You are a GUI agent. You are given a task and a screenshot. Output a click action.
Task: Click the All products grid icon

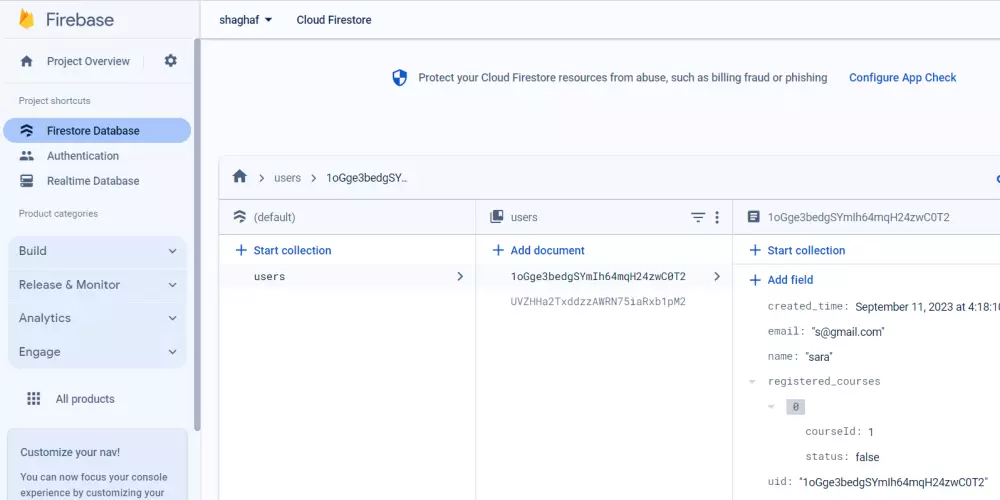33,399
